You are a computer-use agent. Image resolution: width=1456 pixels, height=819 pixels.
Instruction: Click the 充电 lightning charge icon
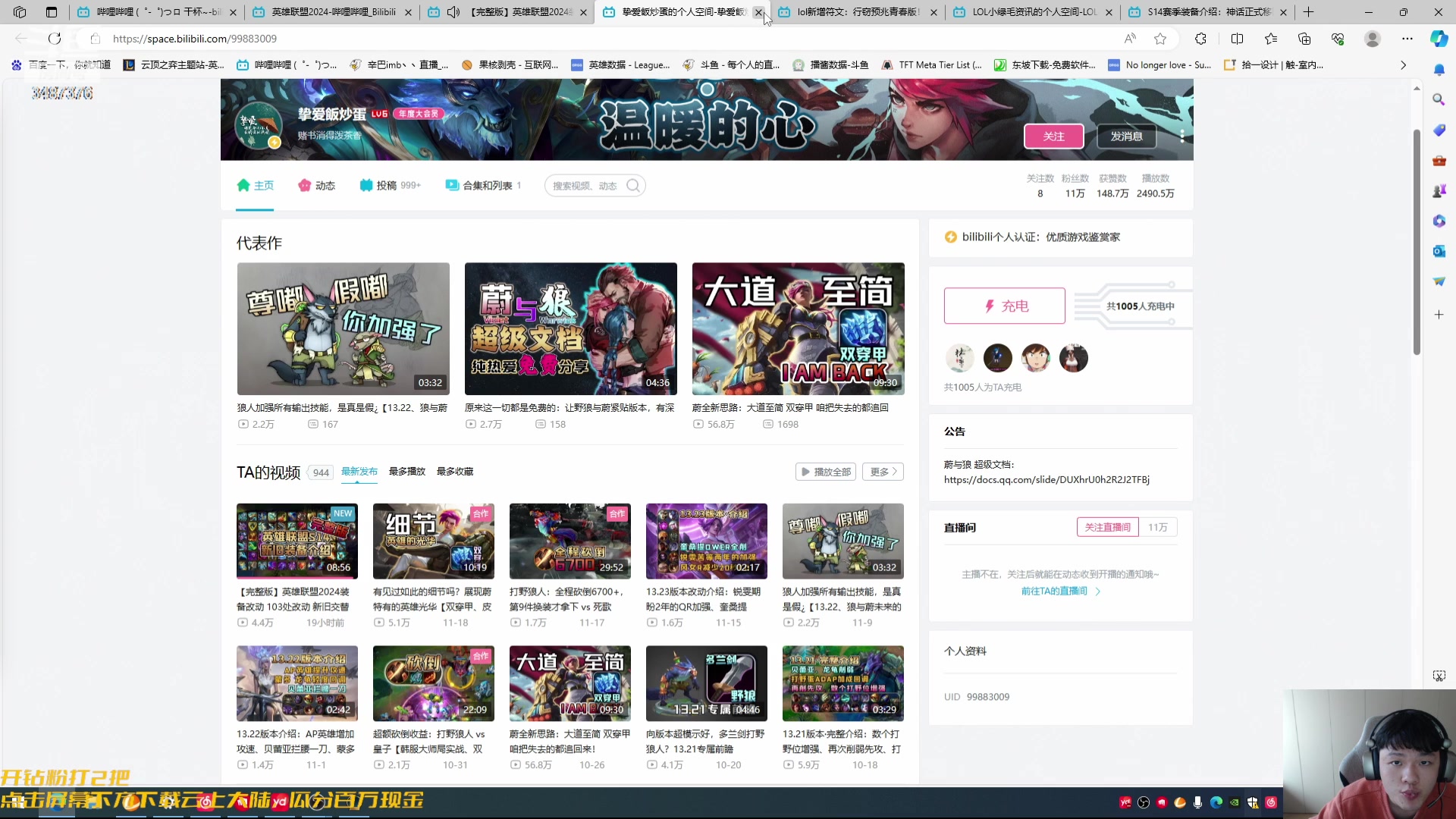pyautogui.click(x=990, y=306)
